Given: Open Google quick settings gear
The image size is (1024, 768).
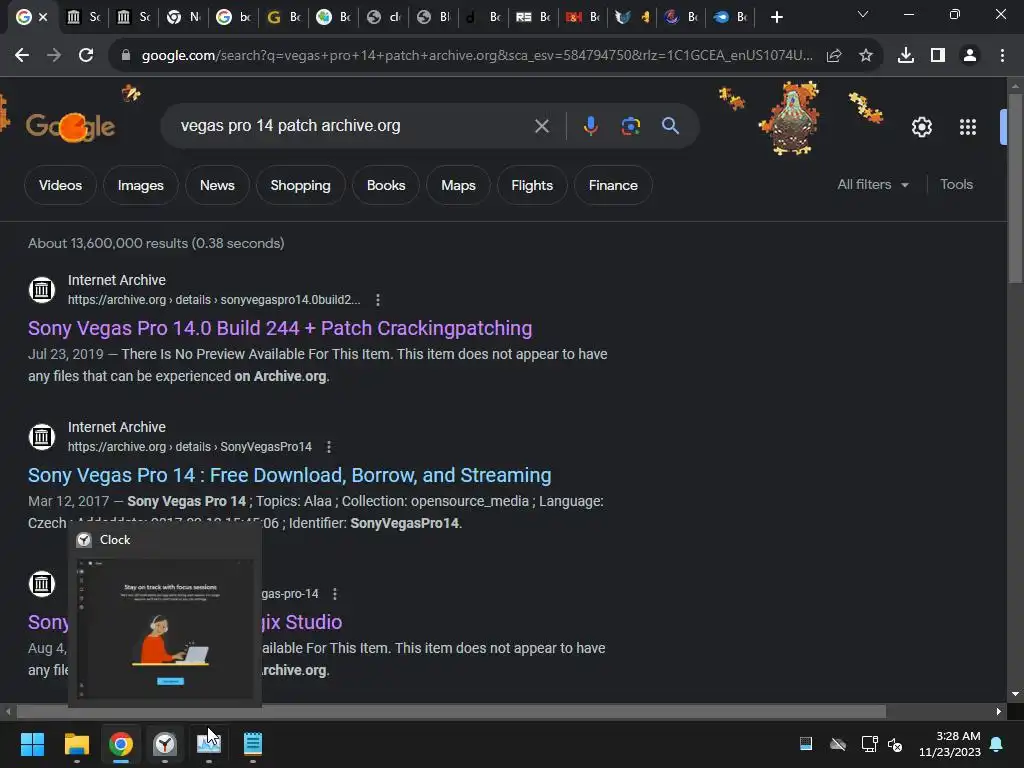Looking at the screenshot, I should 921,127.
